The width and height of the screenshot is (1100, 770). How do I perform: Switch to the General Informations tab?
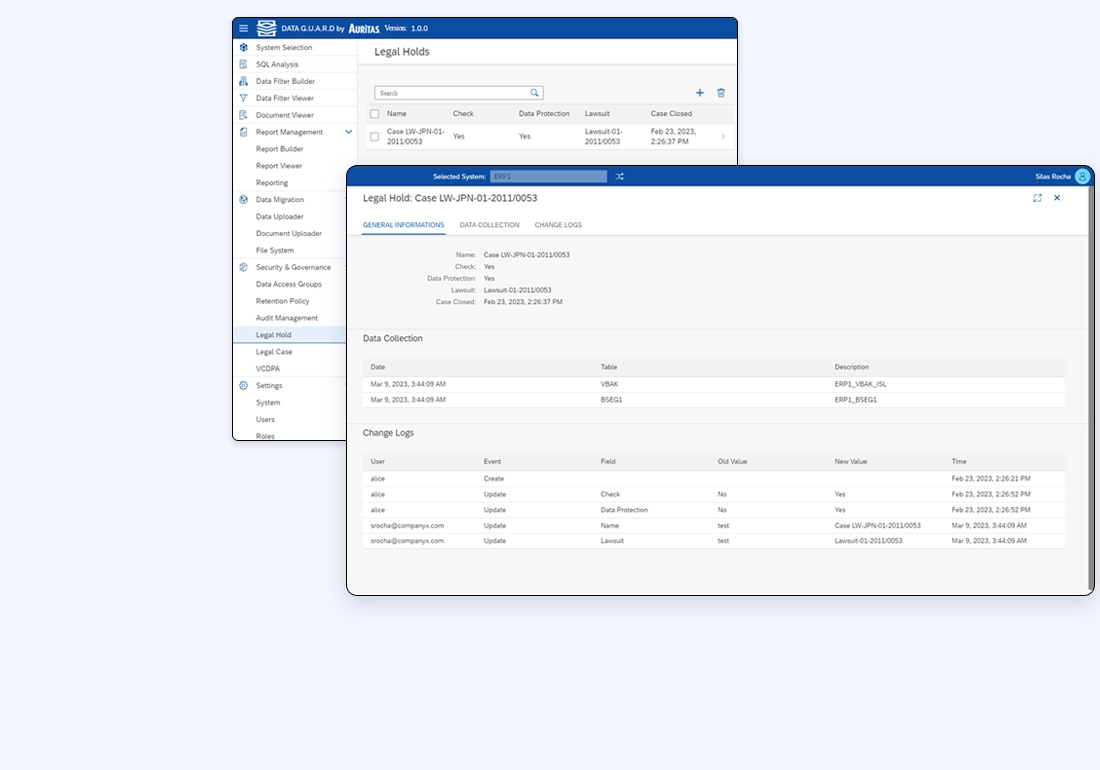pos(403,225)
